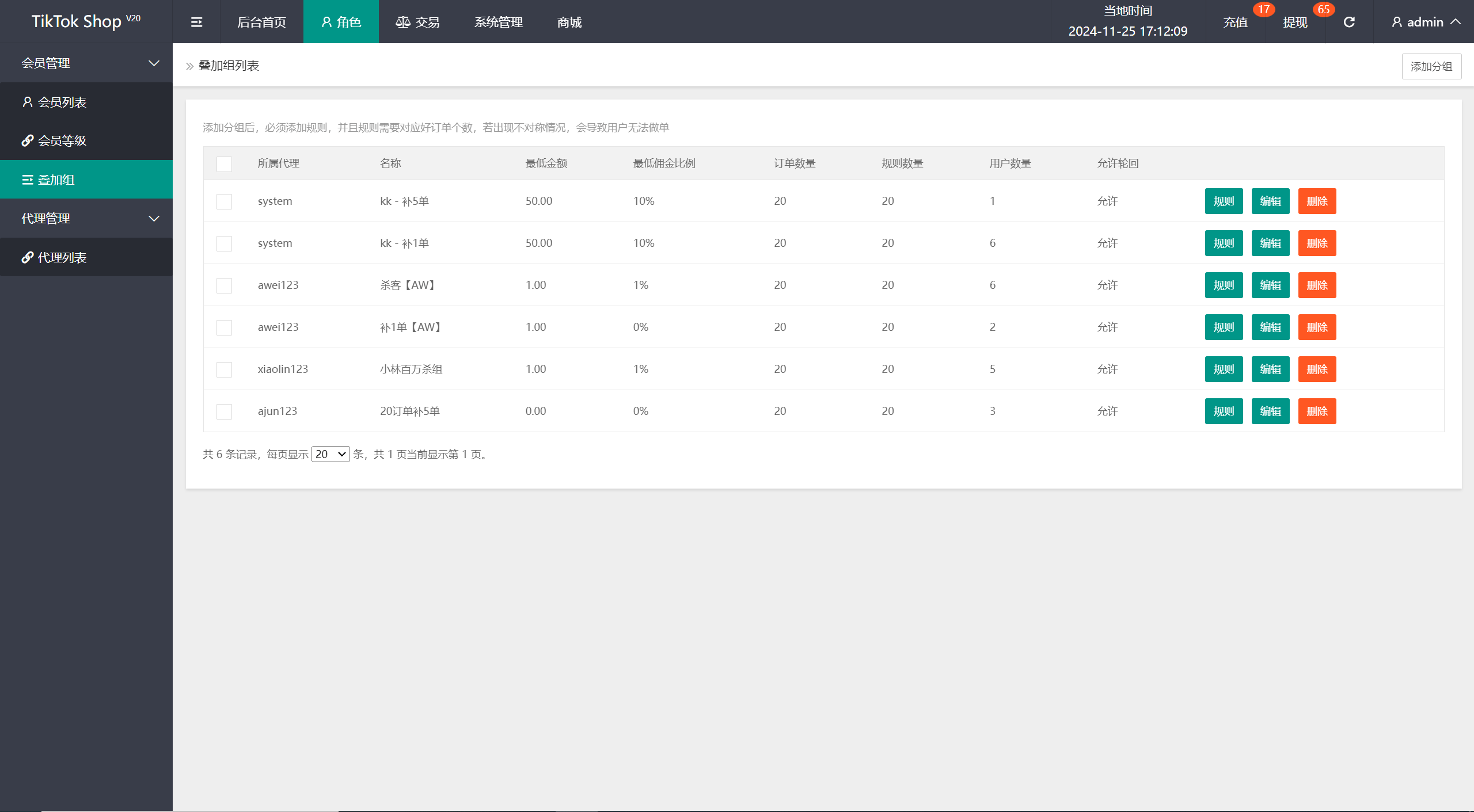Check the box for kk - 补5单 row
Screen dimensions: 1474x812
(224, 201)
